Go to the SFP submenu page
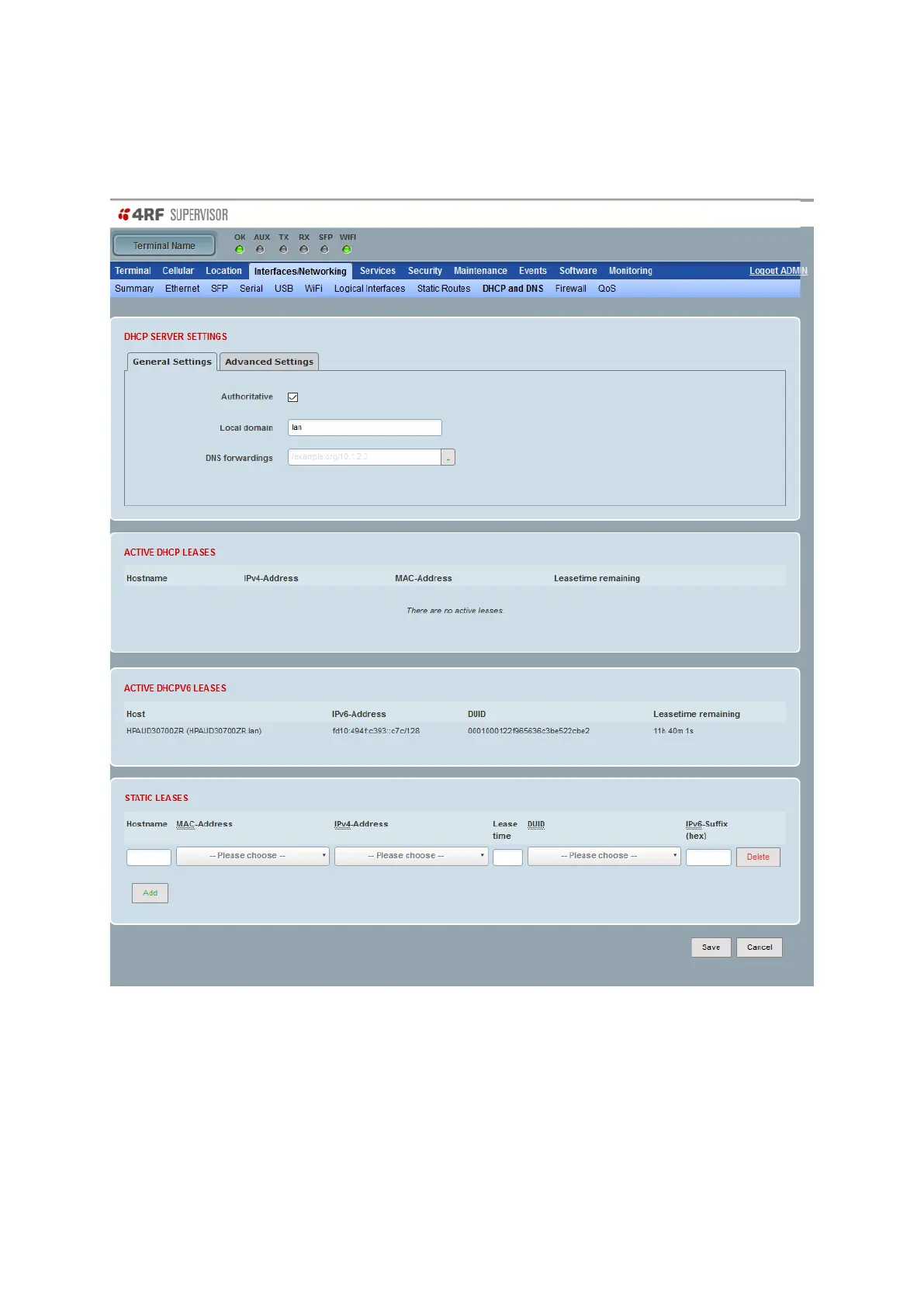 [220, 289]
